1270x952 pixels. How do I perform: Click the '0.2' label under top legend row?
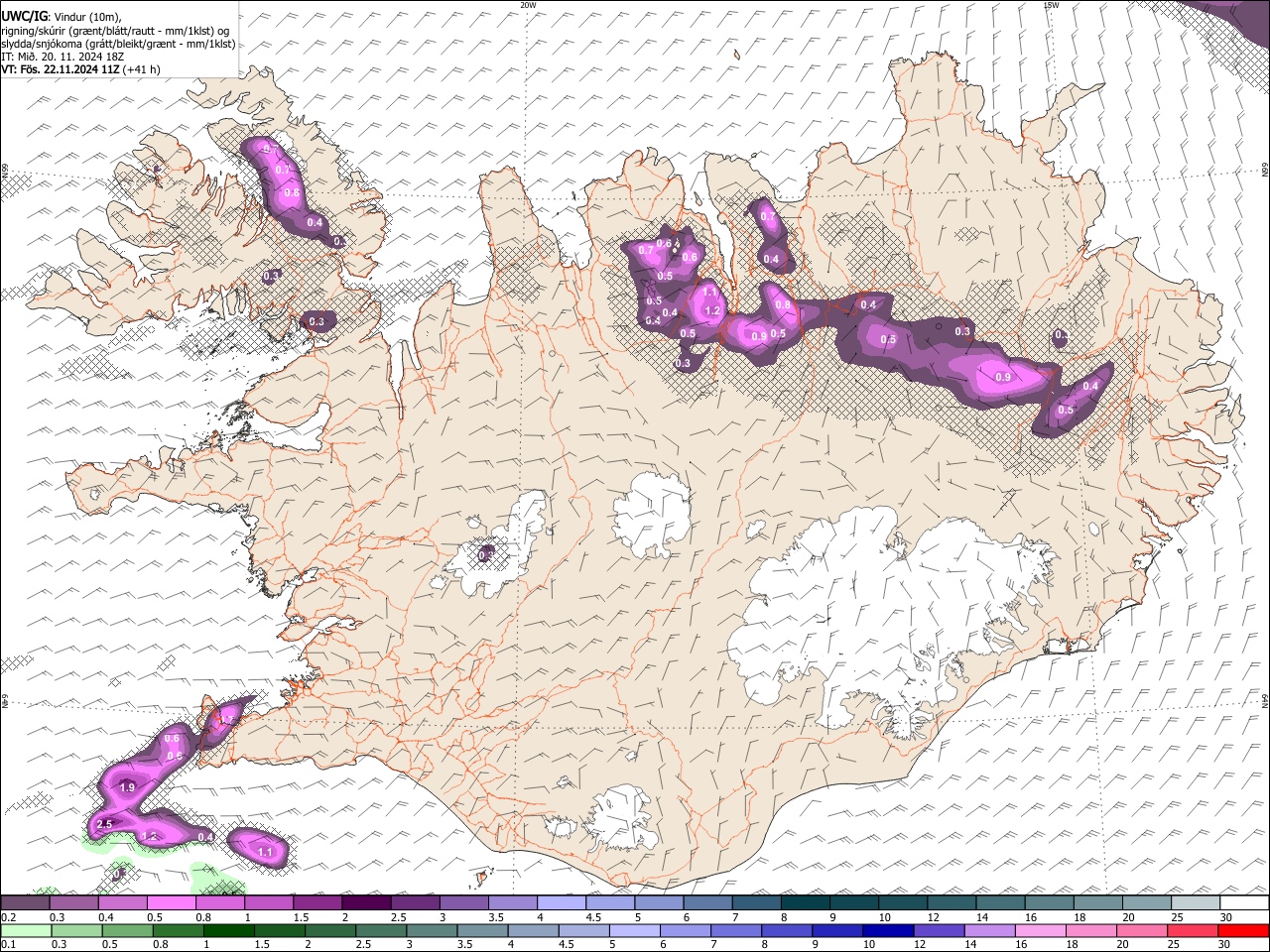(x=8, y=917)
